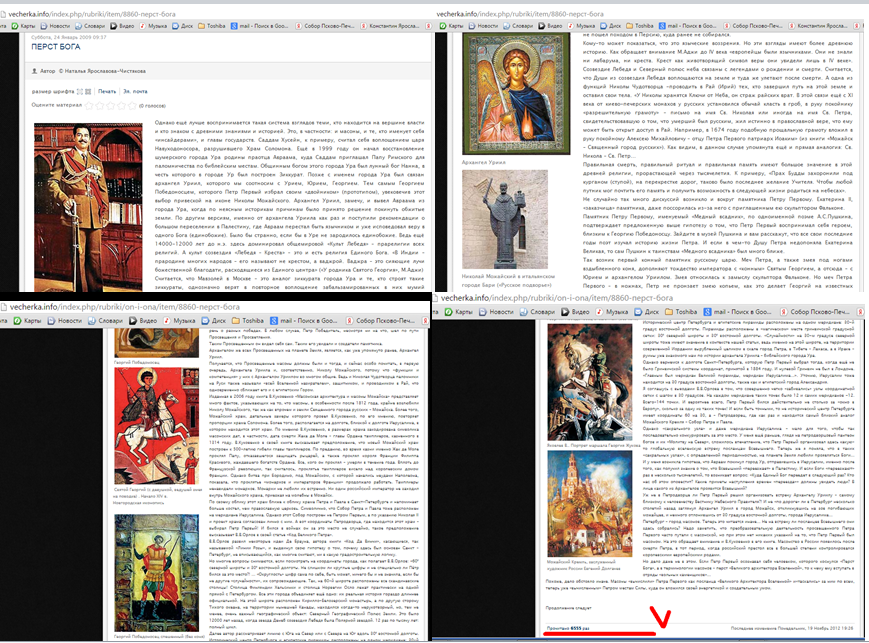Open the Новости bookmark in the top-right window

483,26
